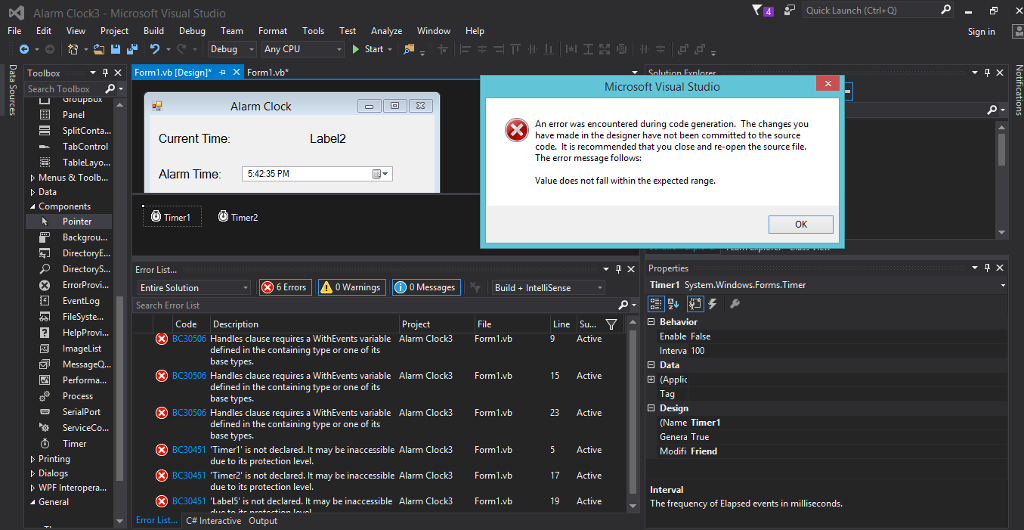
Task: Switch to the Form1.vb code tab
Action: (x=268, y=72)
